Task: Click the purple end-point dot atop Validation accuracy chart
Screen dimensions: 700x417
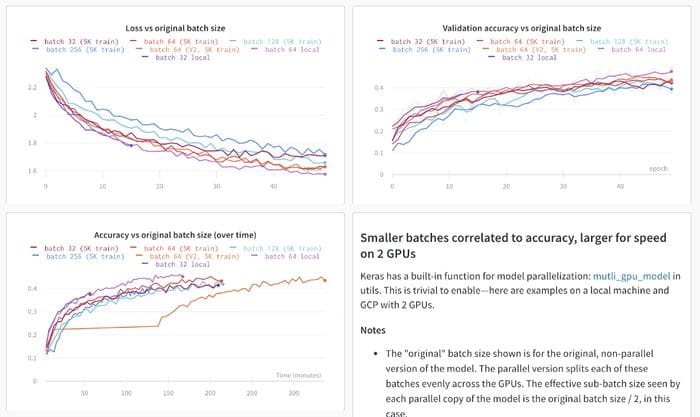Action: (671, 71)
